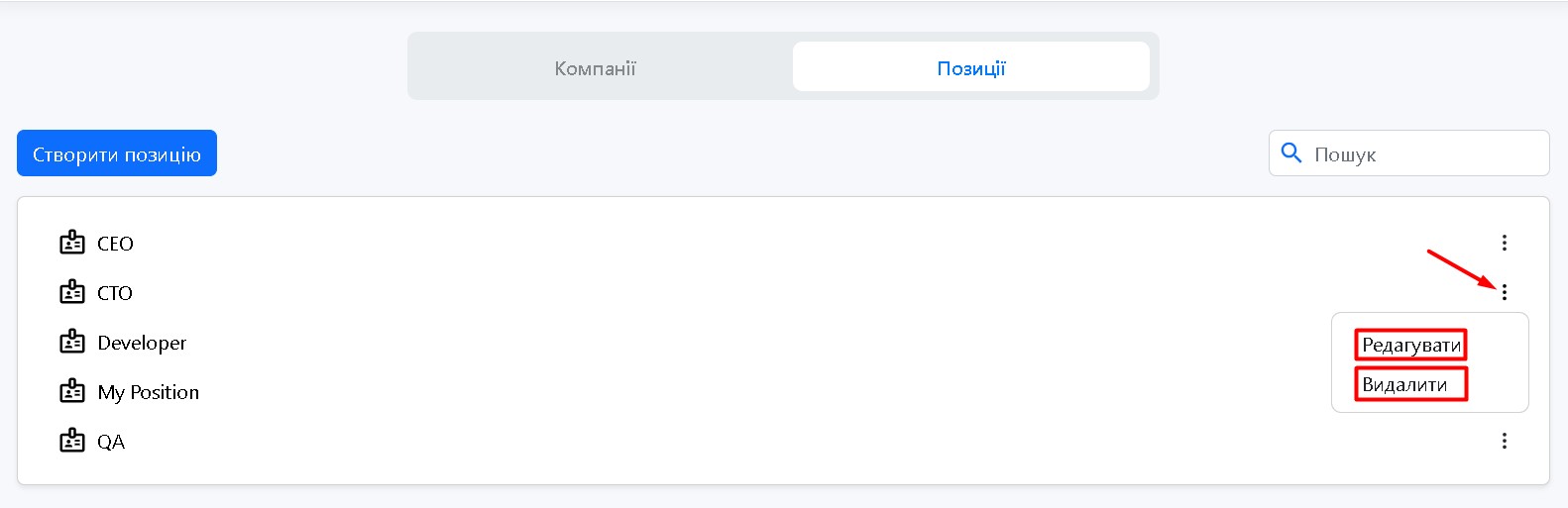The width and height of the screenshot is (1568, 508).
Task: Switch to the Компанії tab
Action: pos(595,68)
